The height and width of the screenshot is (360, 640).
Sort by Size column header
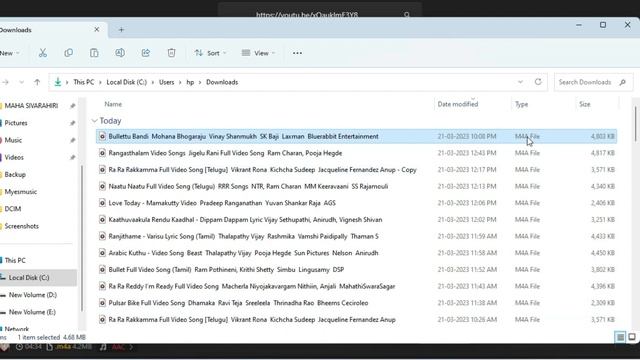point(584,104)
